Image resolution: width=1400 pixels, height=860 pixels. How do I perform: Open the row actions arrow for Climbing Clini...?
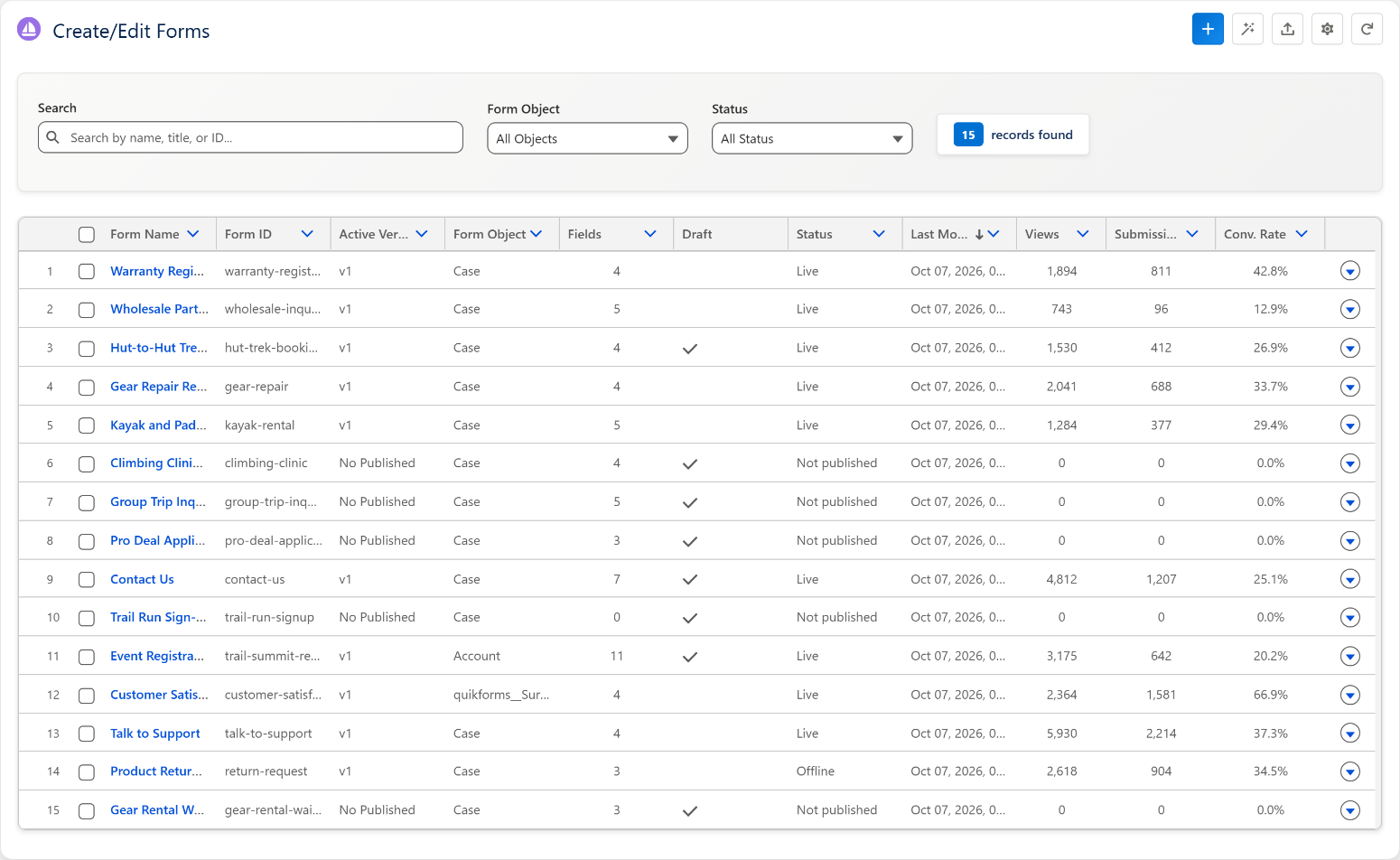tap(1349, 463)
